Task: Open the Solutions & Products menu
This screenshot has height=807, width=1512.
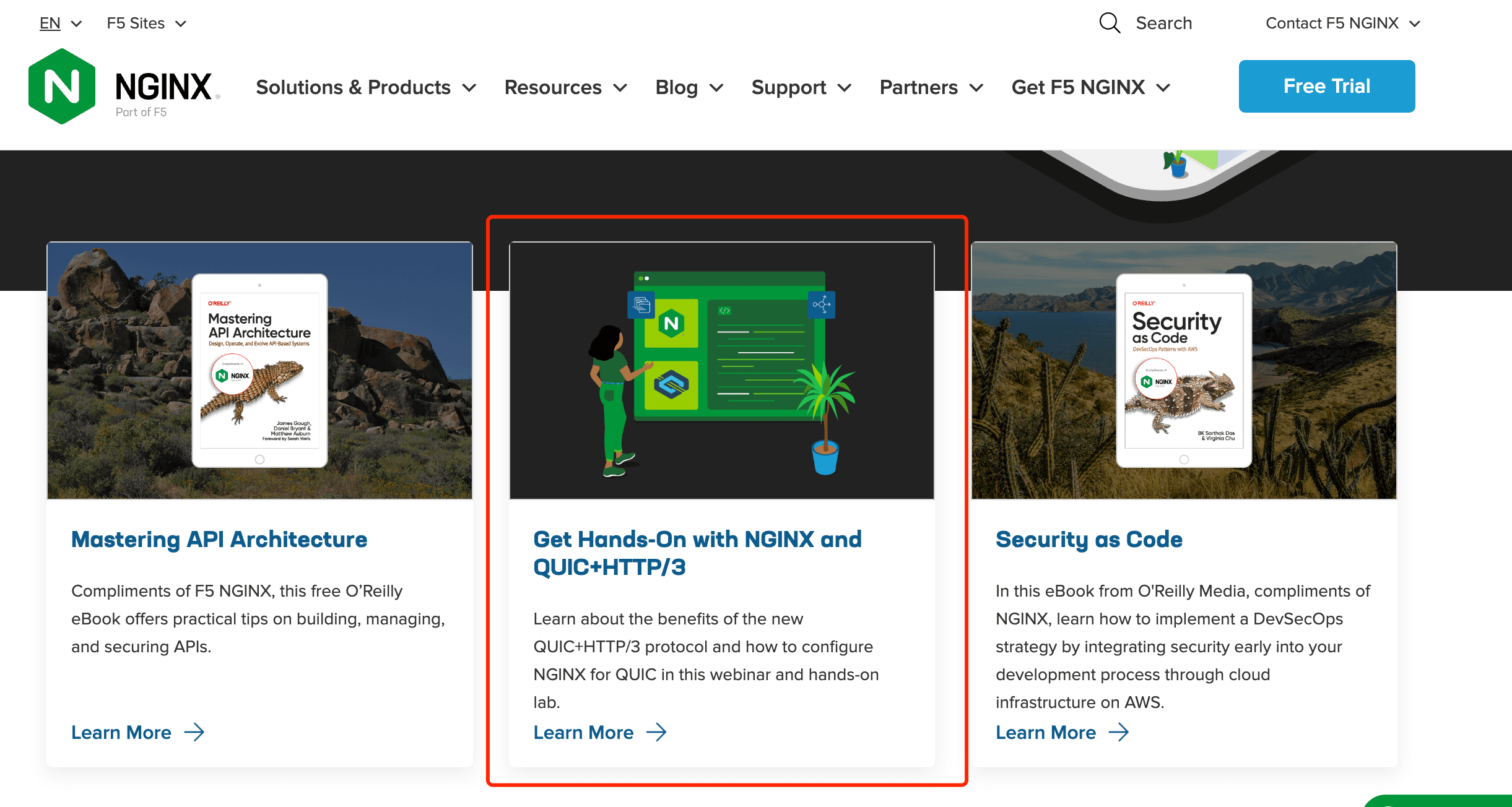Action: click(x=366, y=87)
